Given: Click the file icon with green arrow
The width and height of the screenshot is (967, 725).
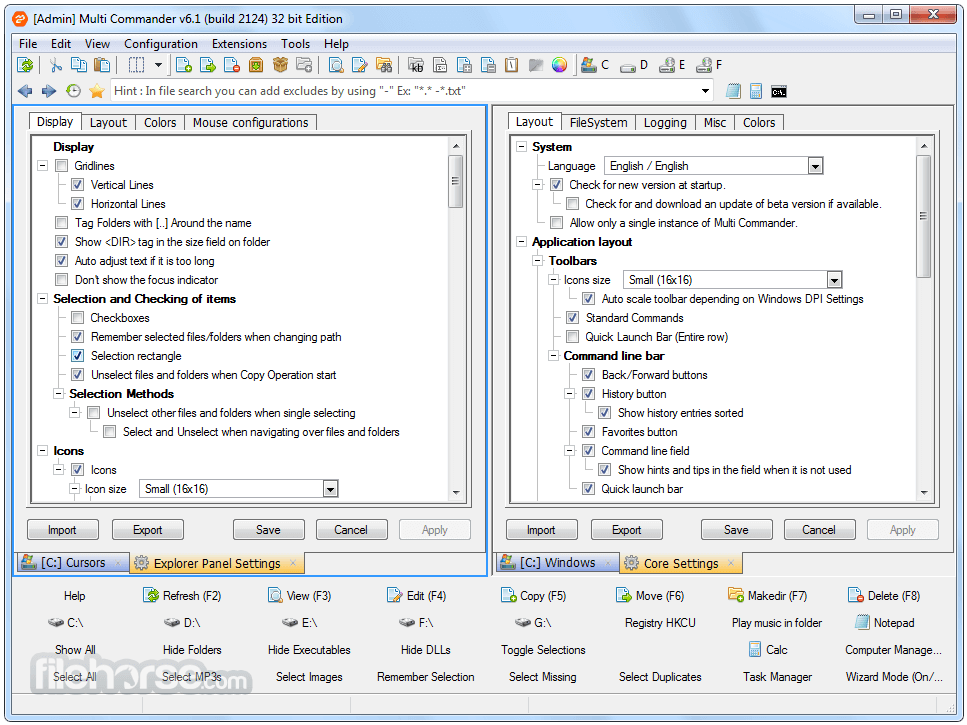Looking at the screenshot, I should coord(208,65).
